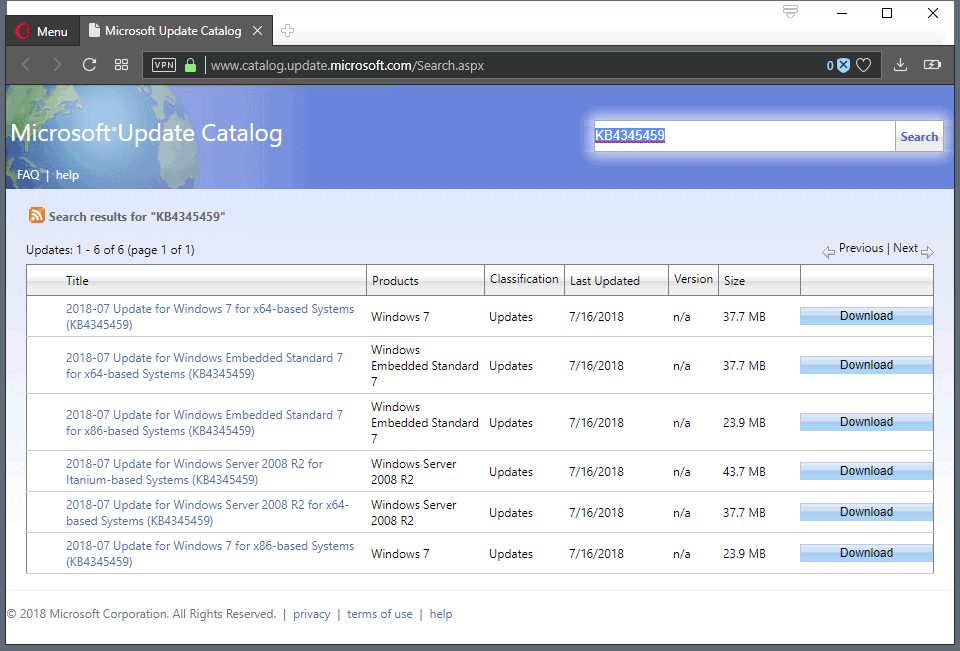This screenshot has width=960, height=651.
Task: Click the Microsoft Update Catalog logo title
Action: 146,133
